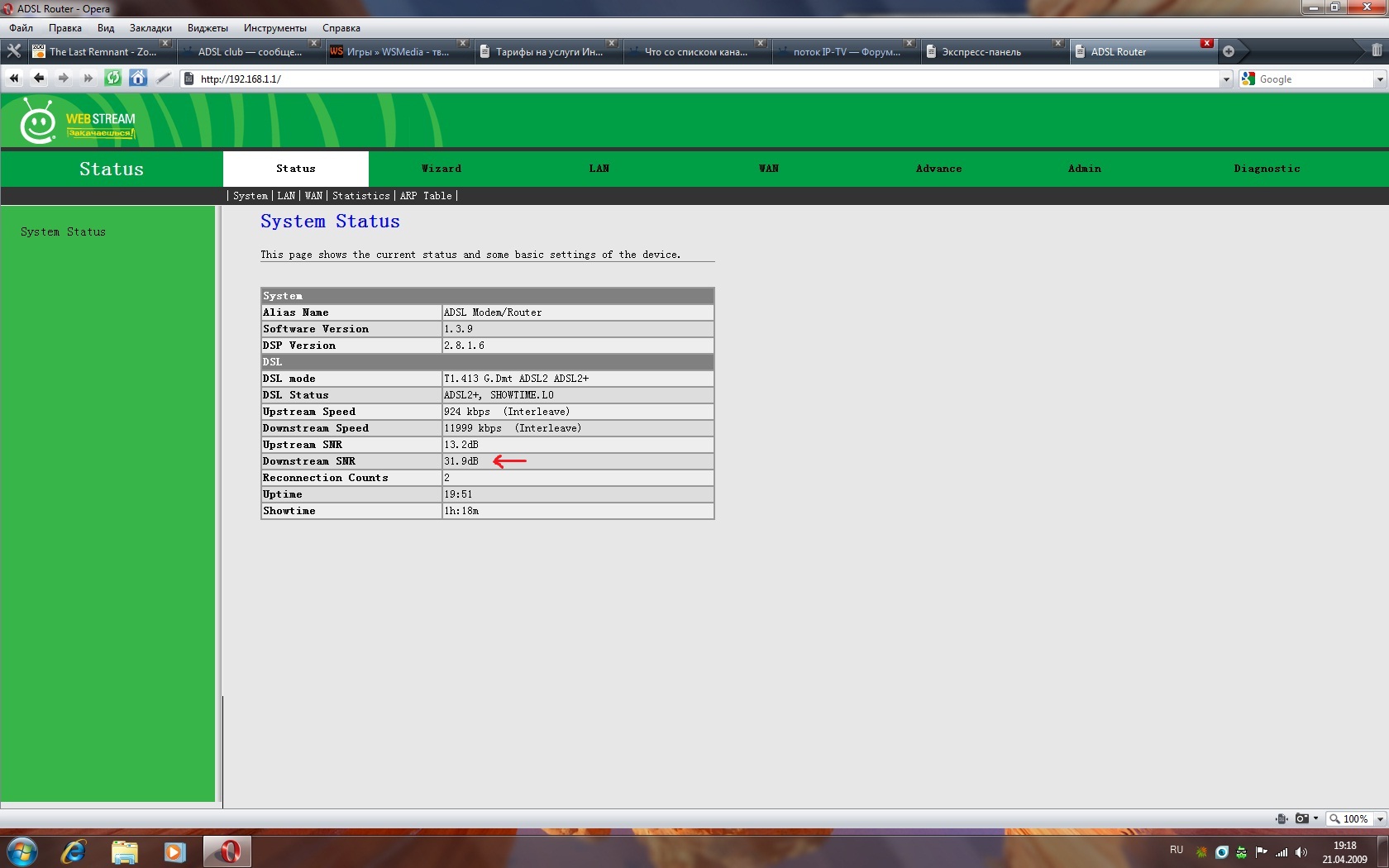Screen dimensions: 1389x868
Task: Click the Fit to Width icon
Action: coord(1281,818)
